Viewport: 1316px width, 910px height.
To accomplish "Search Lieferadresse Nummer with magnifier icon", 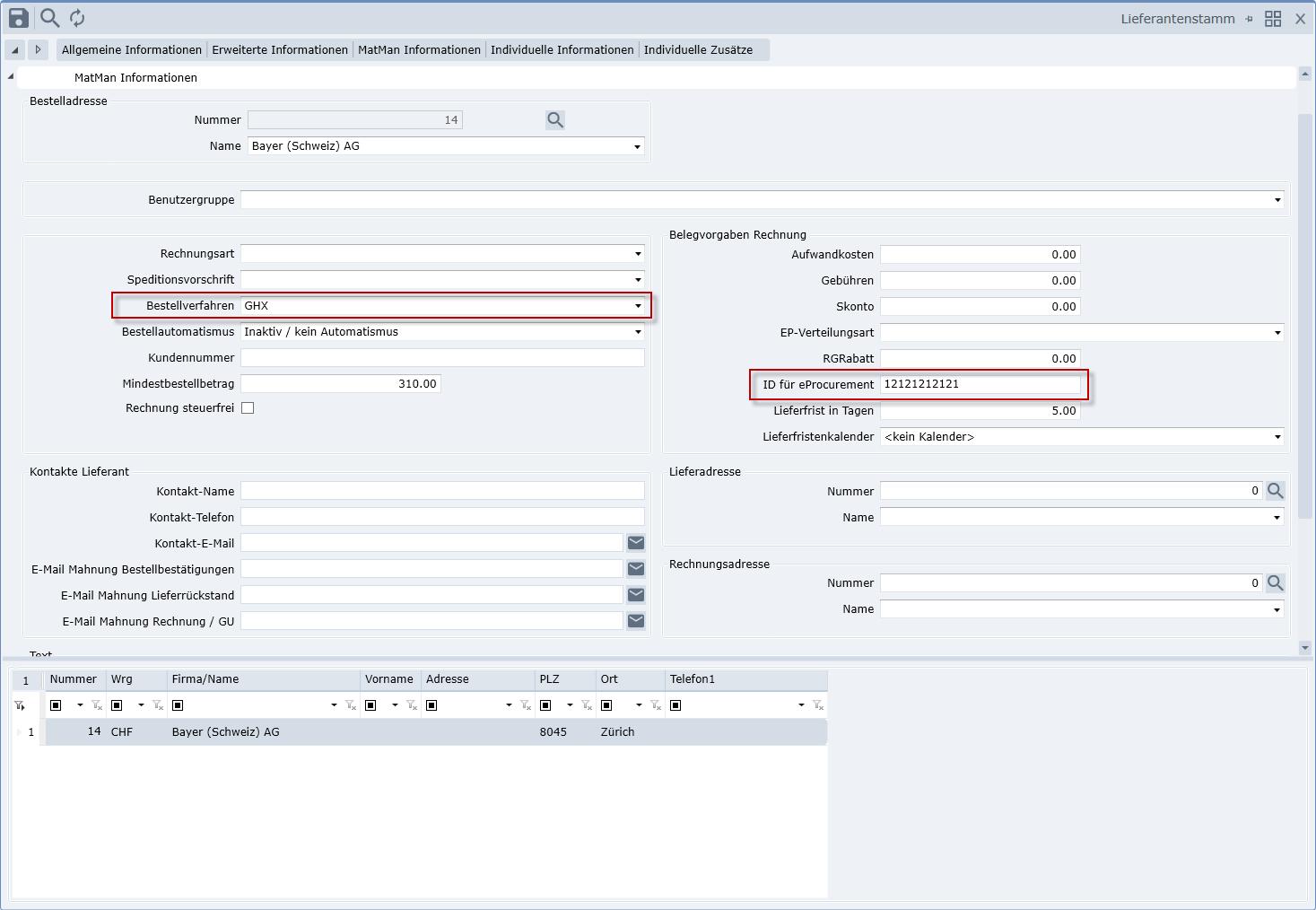I will tap(1275, 491).
